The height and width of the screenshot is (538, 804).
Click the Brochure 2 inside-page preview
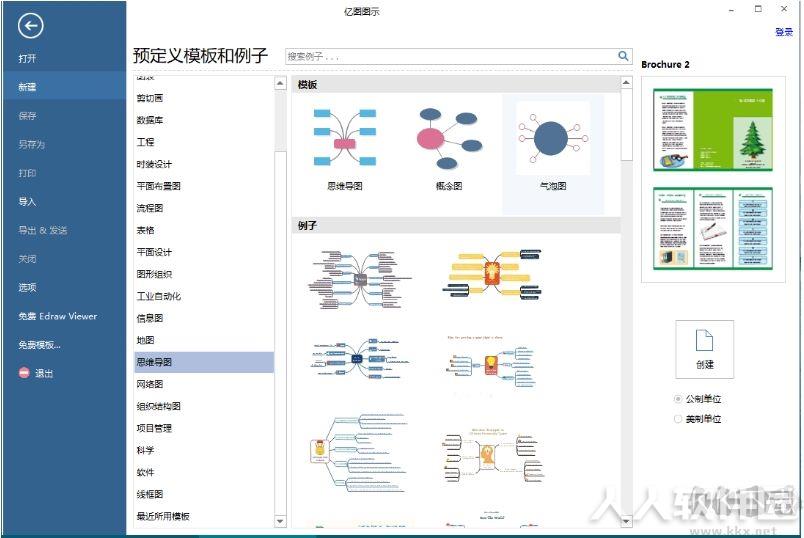pyautogui.click(x=713, y=228)
